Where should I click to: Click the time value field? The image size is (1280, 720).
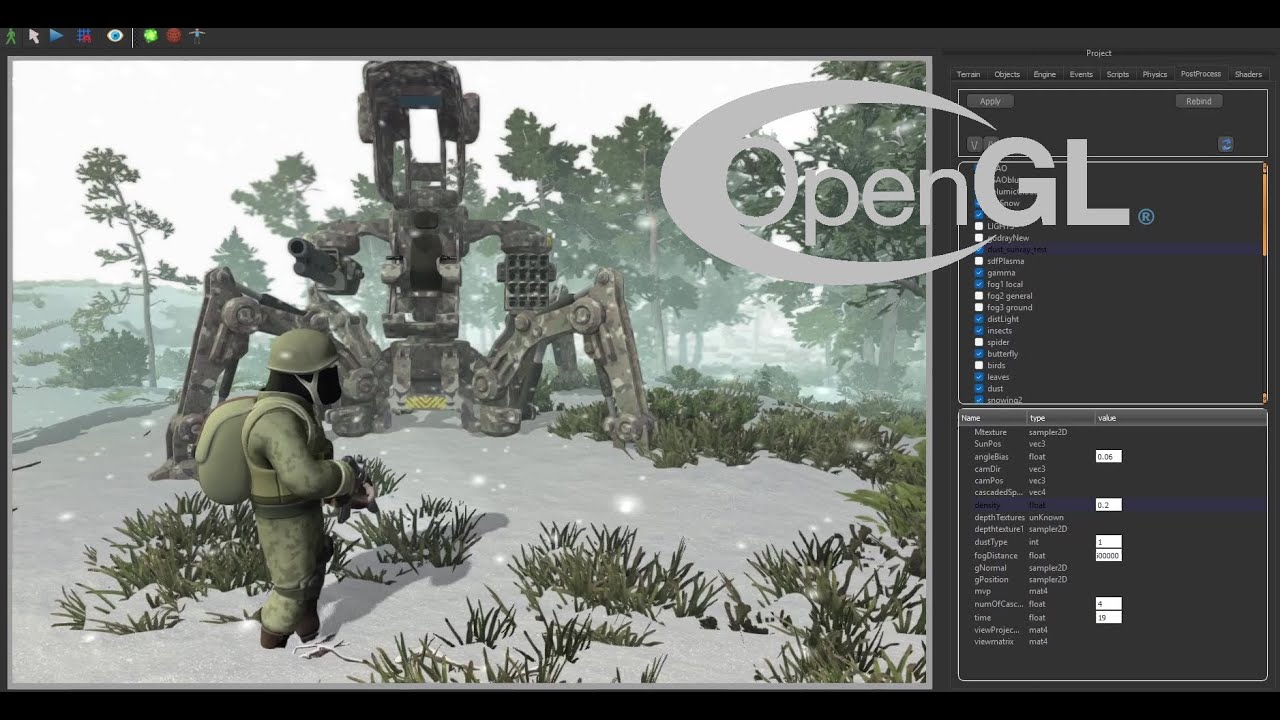coord(1108,618)
